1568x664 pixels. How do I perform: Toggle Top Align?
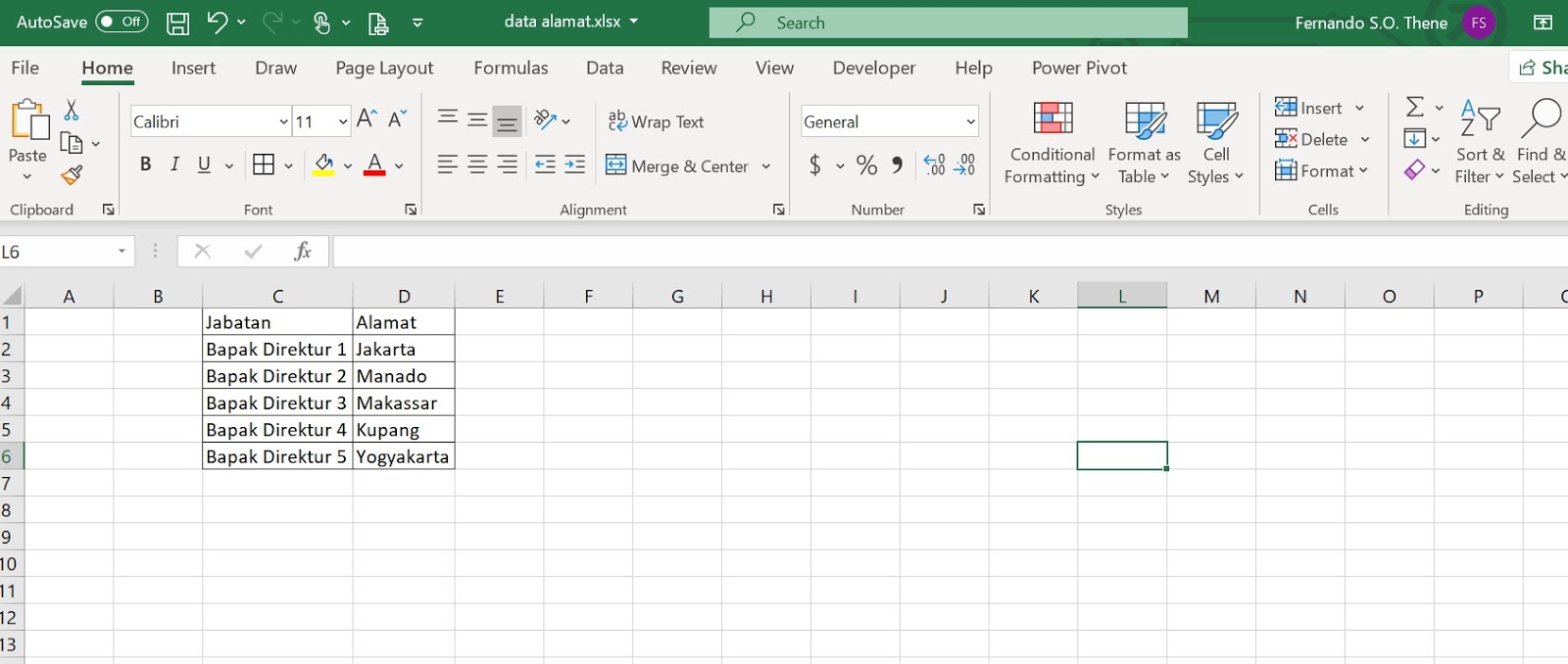tap(448, 119)
